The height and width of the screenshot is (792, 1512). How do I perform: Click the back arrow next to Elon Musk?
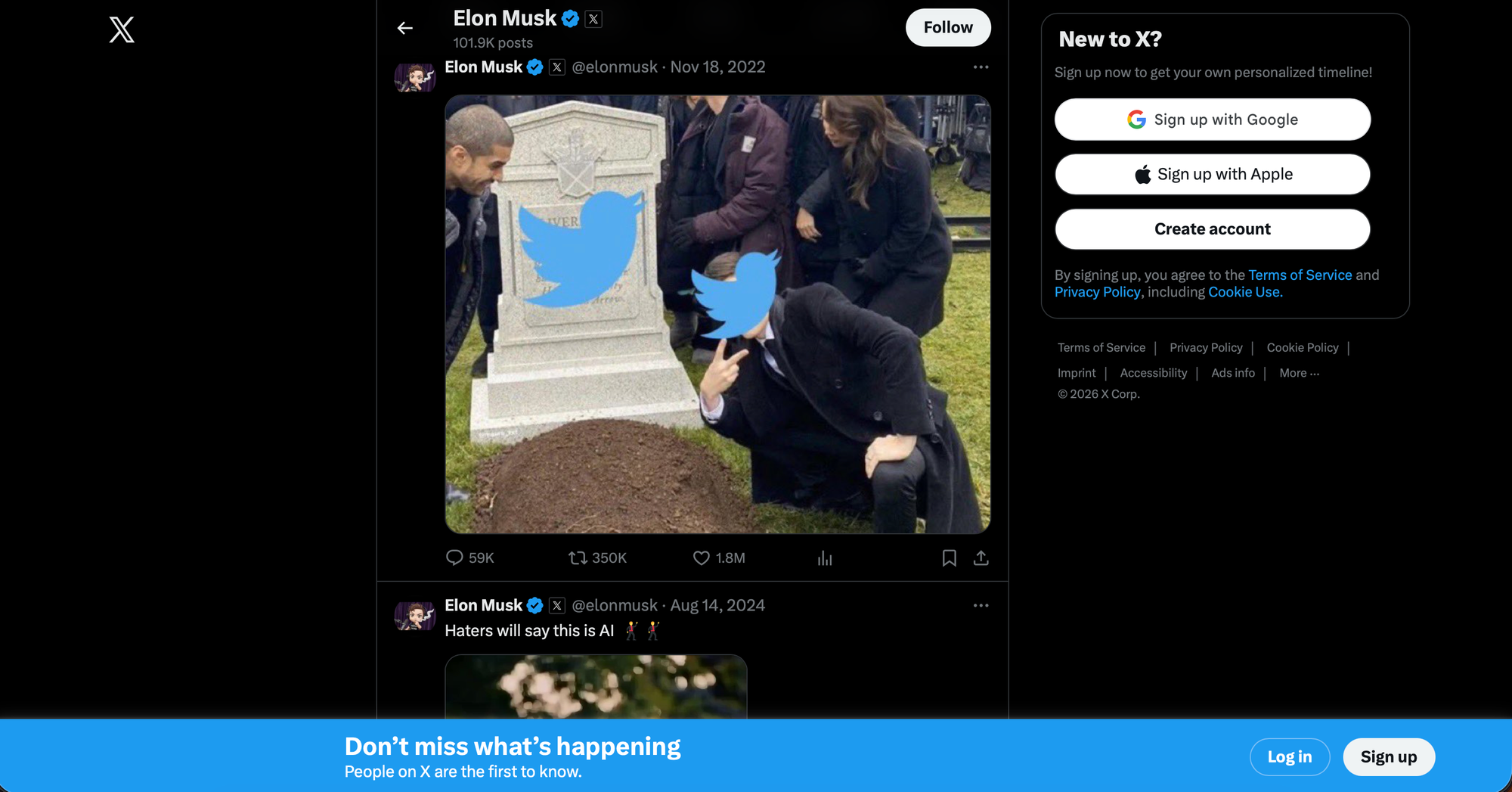[x=404, y=28]
